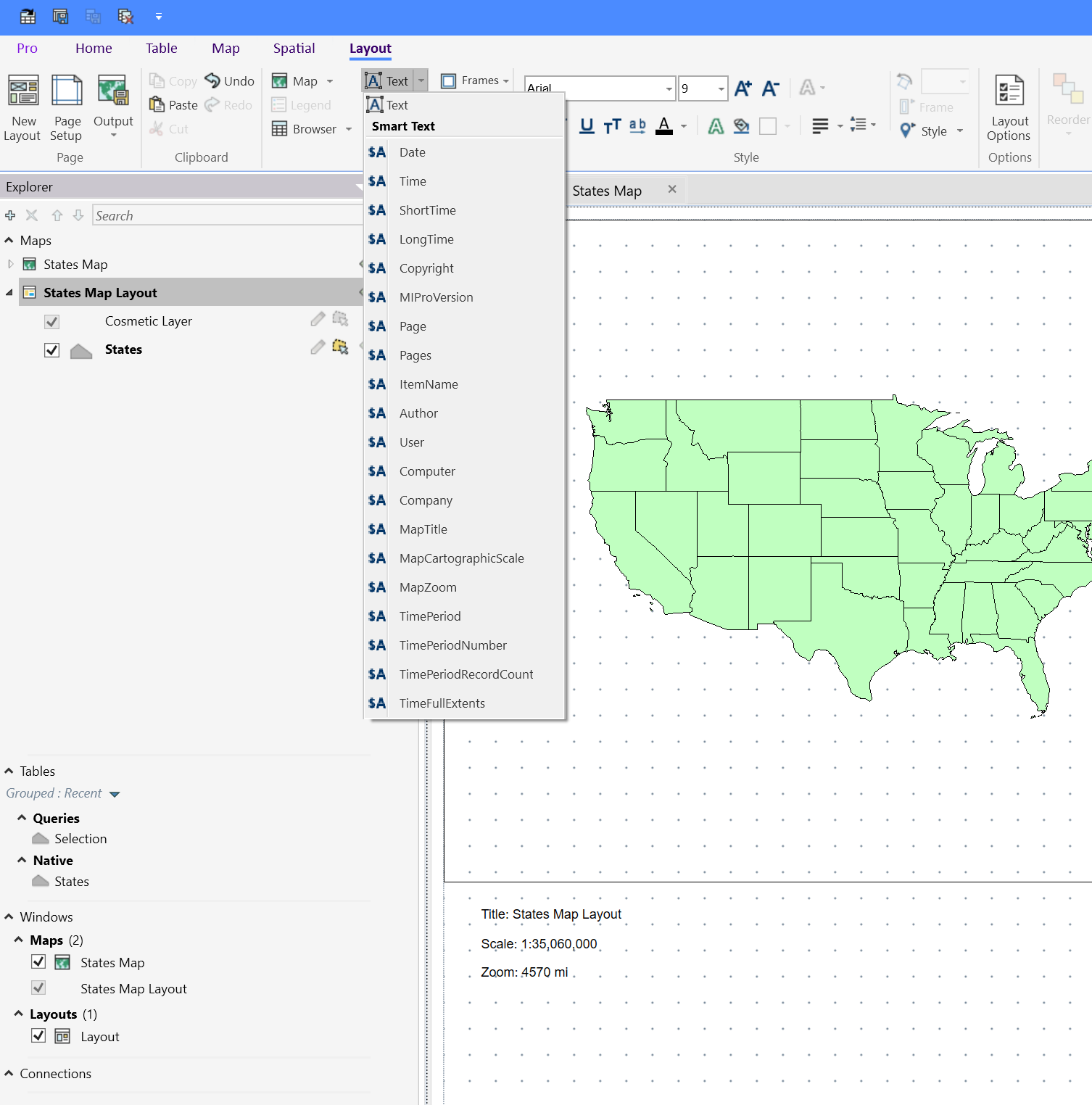Image resolution: width=1092 pixels, height=1105 pixels.
Task: Hide the Cosmetic Layer via its checkbox
Action: [x=51, y=321]
